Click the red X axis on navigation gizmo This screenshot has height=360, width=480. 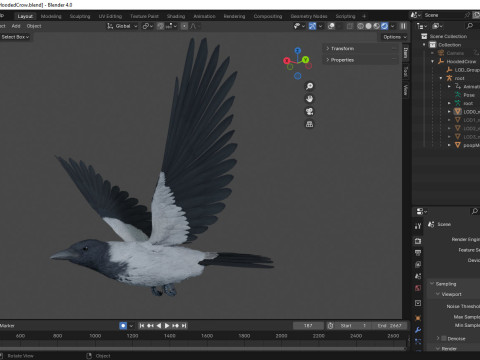[x=287, y=61]
